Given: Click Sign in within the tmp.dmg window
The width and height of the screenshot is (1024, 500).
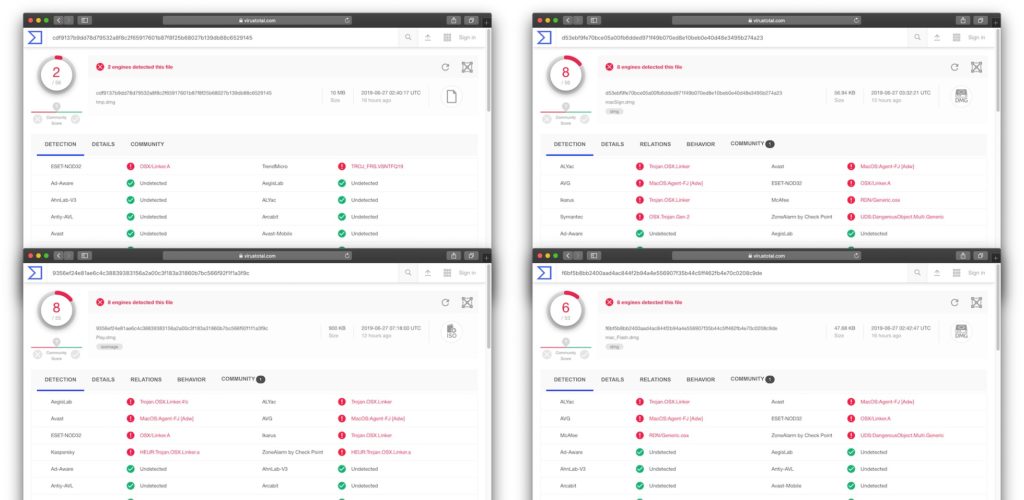Looking at the screenshot, I should point(467,37).
